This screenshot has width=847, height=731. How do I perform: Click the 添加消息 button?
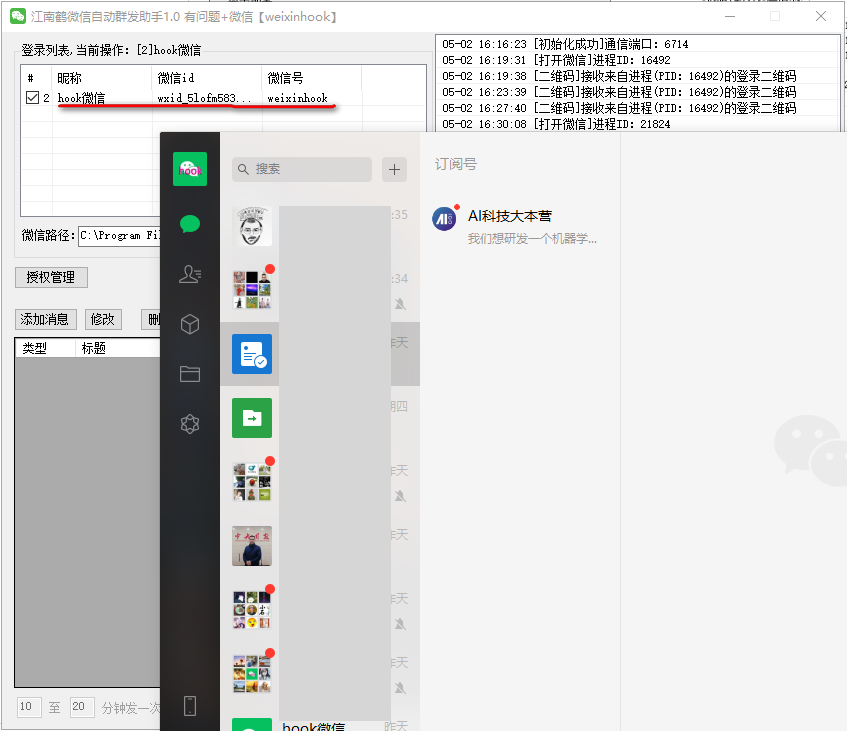click(45, 319)
